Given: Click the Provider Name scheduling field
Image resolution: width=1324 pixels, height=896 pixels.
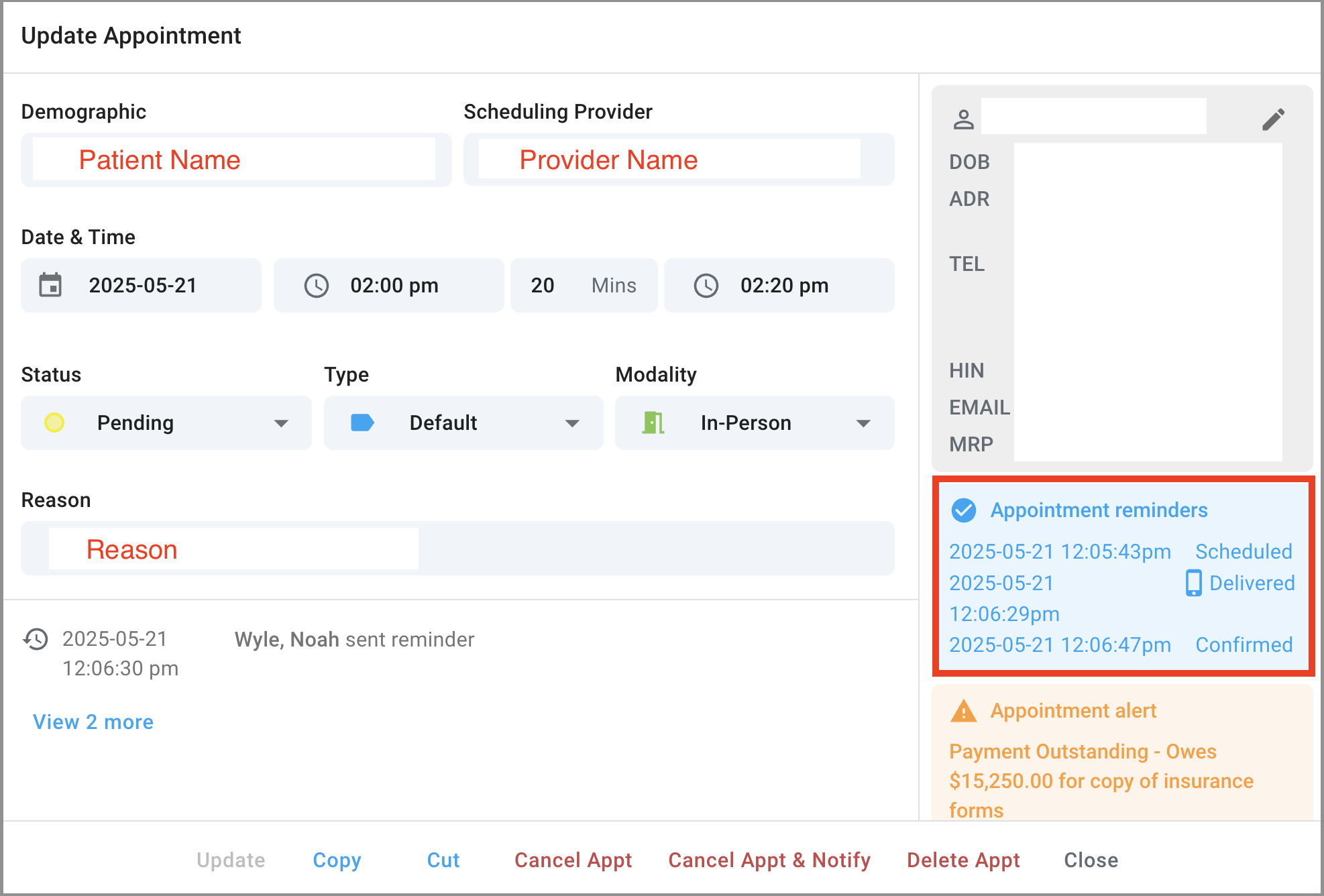Looking at the screenshot, I should pos(679,160).
